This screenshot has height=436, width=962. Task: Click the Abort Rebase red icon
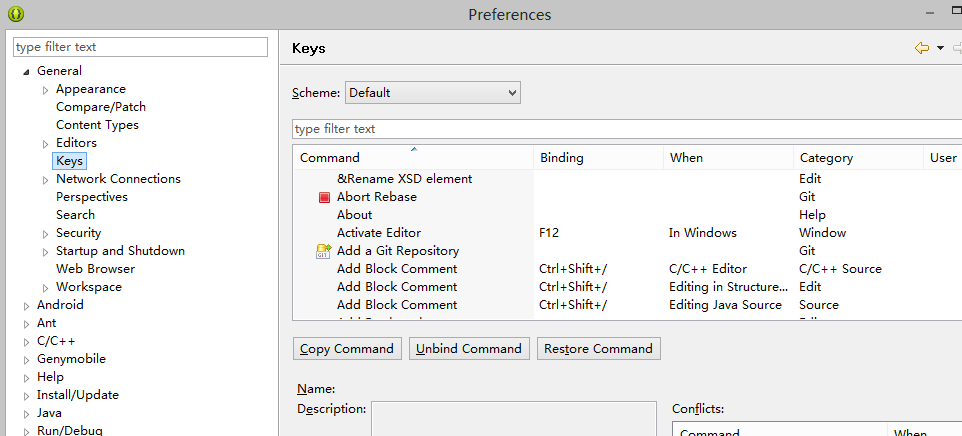tap(324, 197)
